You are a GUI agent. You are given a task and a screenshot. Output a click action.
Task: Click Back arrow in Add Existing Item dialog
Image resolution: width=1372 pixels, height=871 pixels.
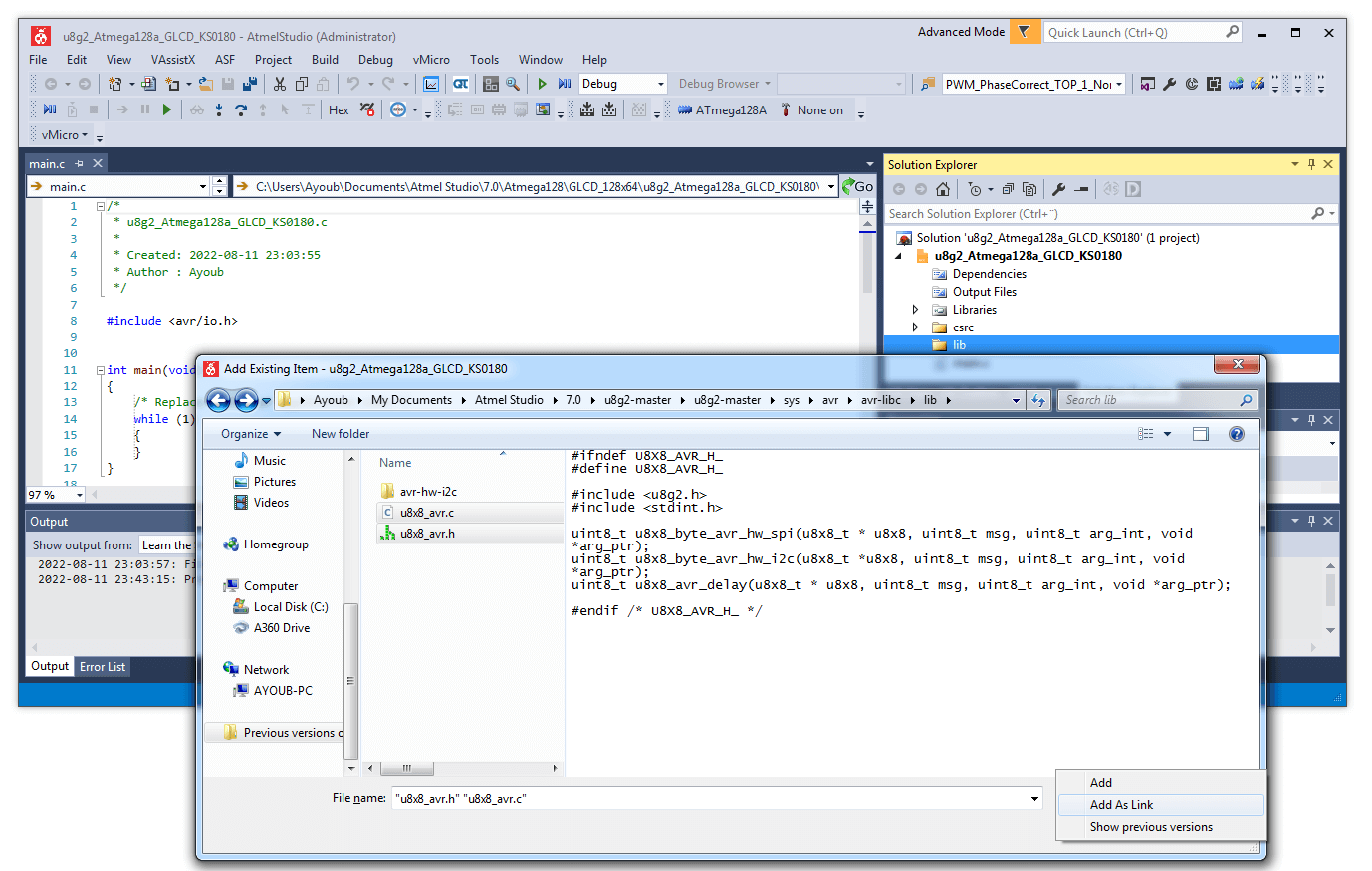218,400
